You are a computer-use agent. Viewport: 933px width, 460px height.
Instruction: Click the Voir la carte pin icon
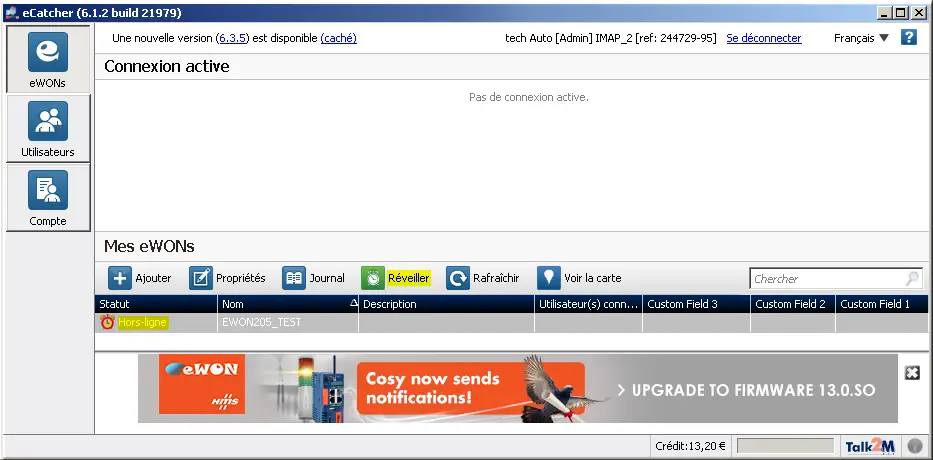click(549, 278)
